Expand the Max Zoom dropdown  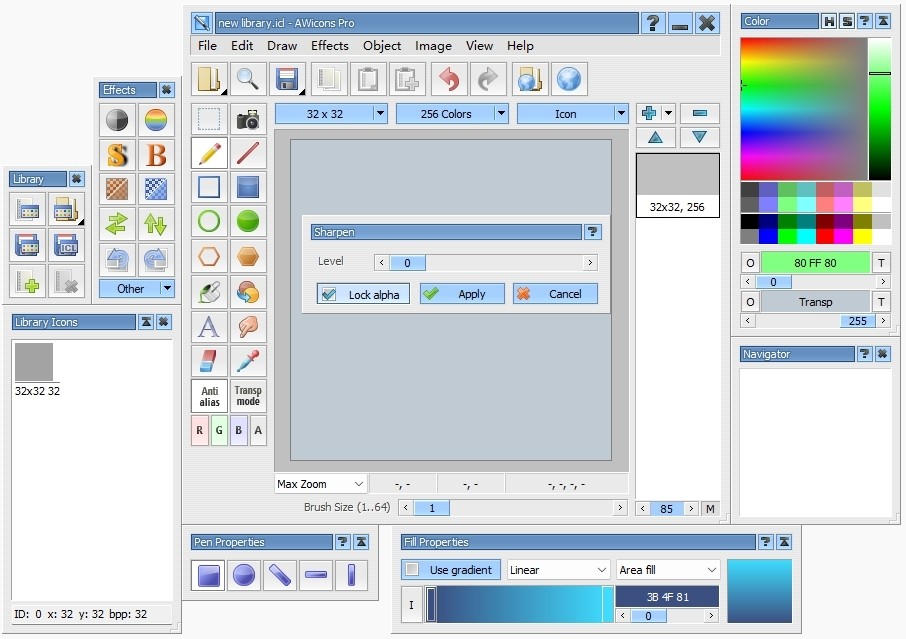pos(320,483)
